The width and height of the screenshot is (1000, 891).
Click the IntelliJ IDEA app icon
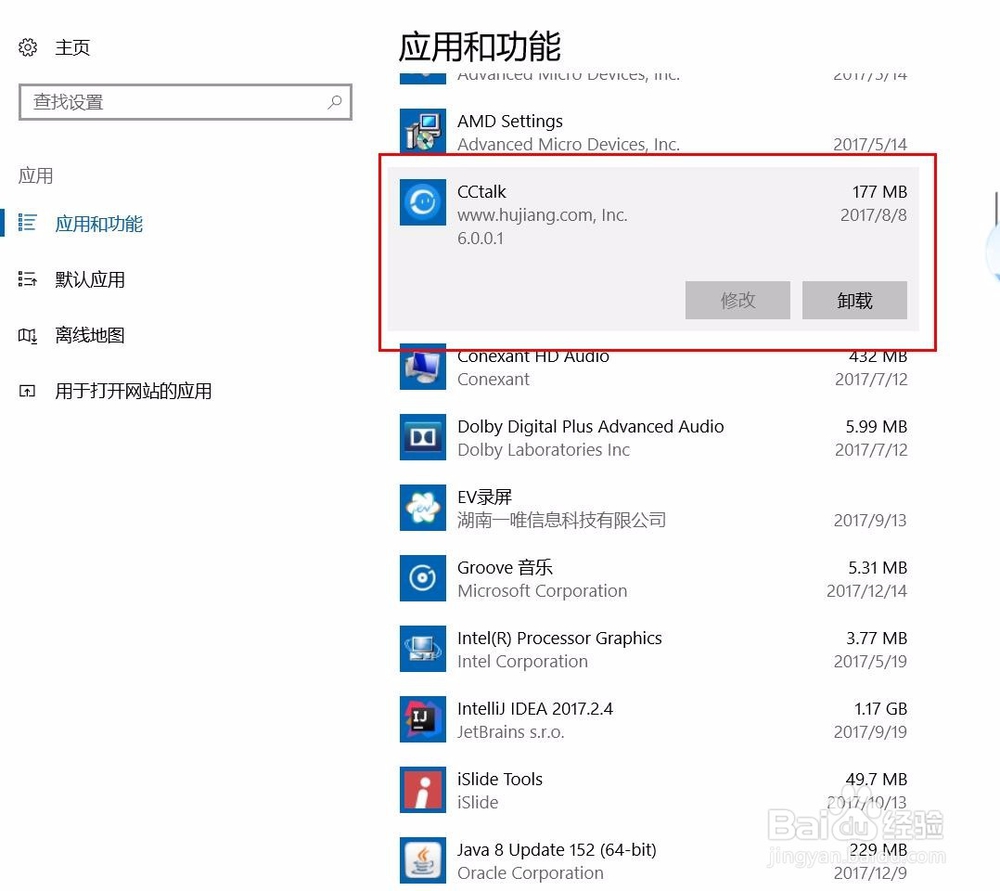[x=423, y=719]
